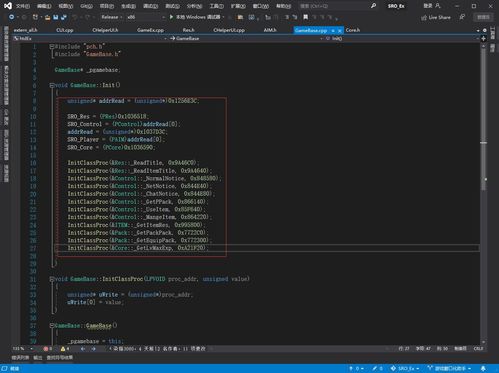Click the yellow warnings indicator icon

click(63, 349)
